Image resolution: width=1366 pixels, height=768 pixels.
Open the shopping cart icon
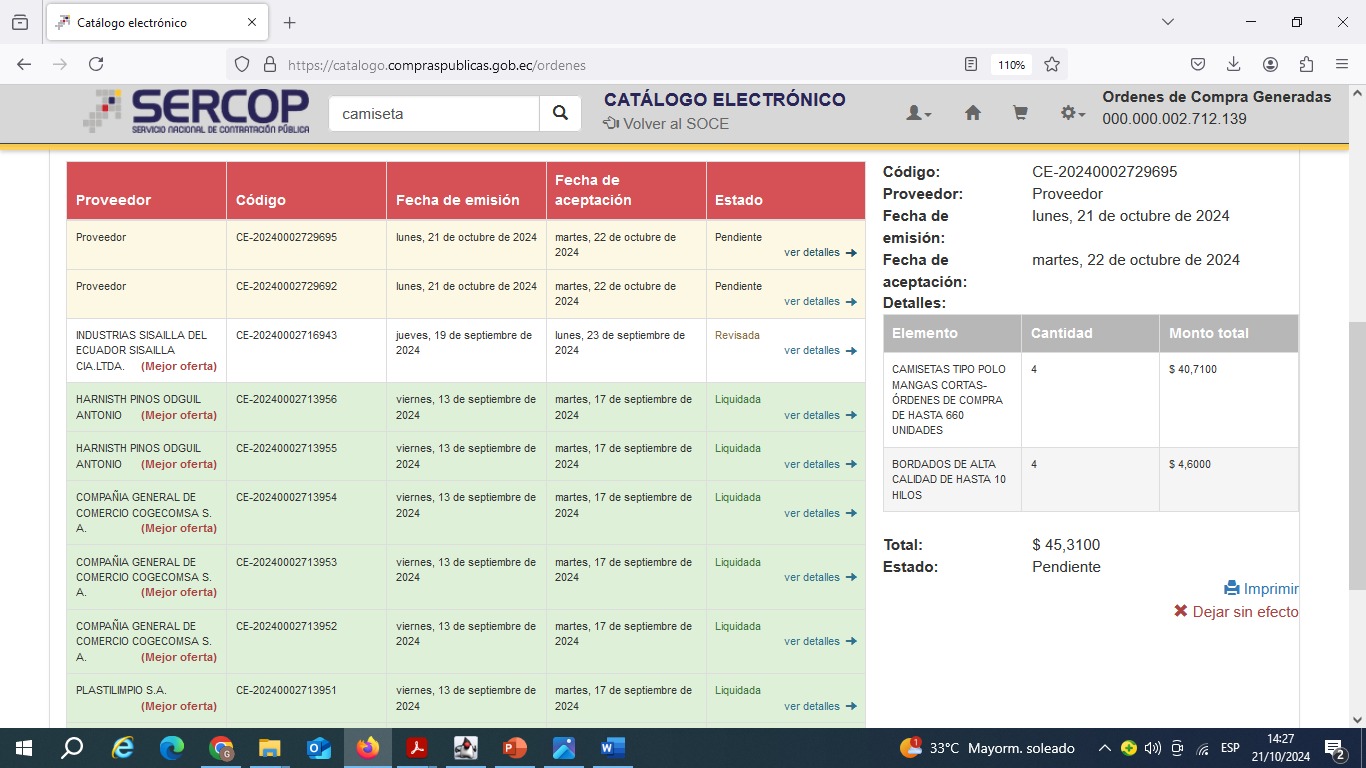(x=1020, y=114)
